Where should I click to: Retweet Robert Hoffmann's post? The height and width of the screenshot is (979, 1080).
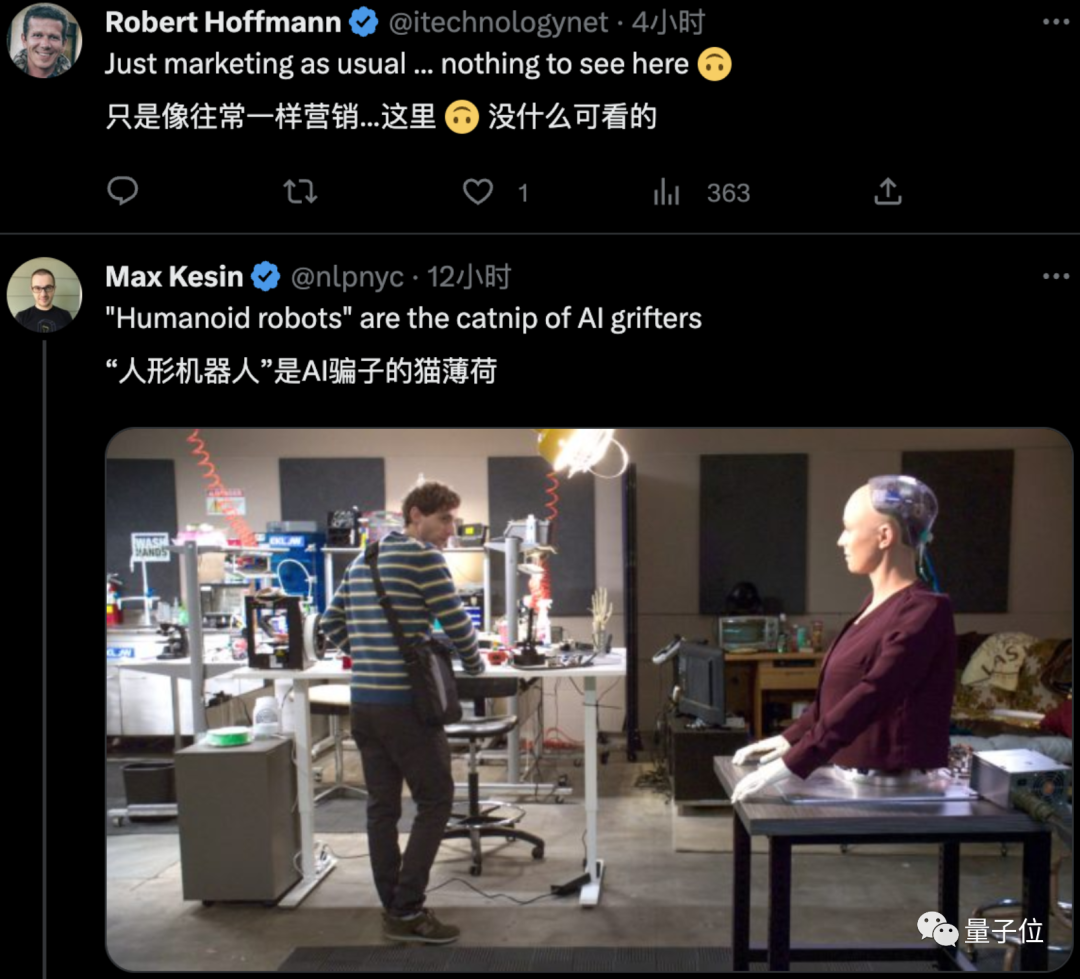(x=300, y=191)
